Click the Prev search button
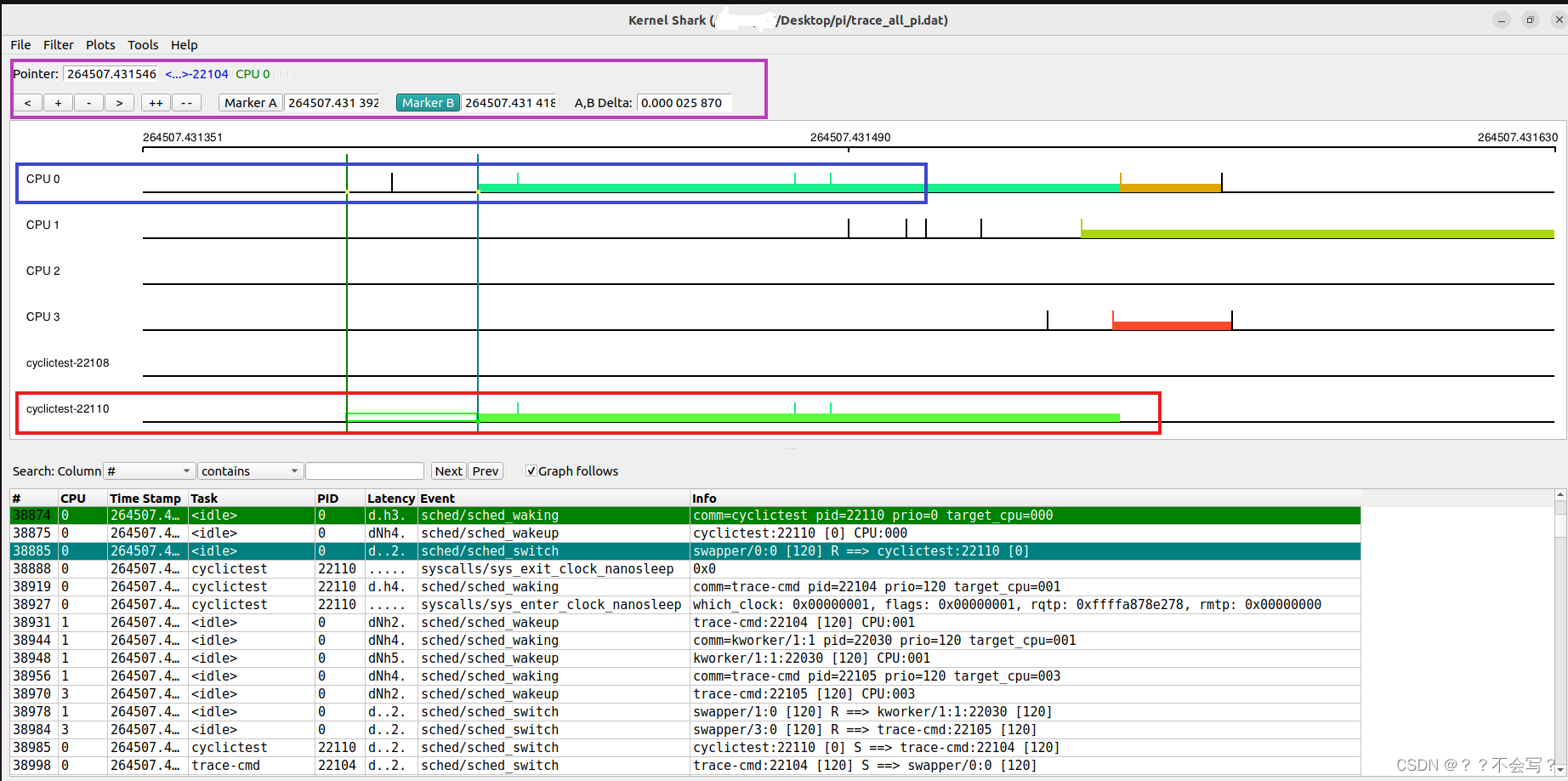This screenshot has width=1568, height=781. [x=485, y=470]
